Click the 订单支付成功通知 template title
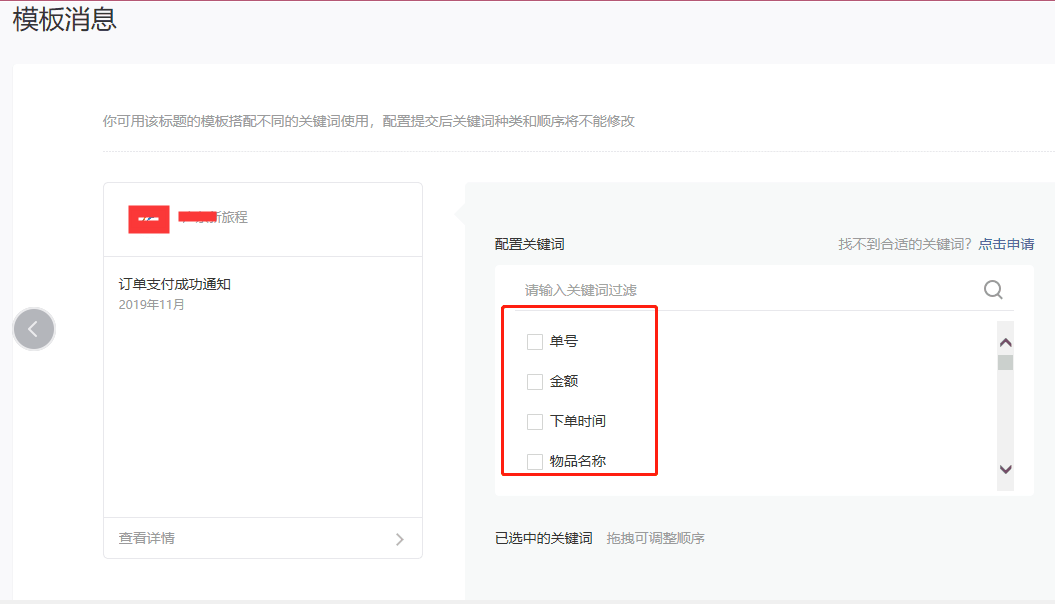1055x604 pixels. tap(175, 284)
